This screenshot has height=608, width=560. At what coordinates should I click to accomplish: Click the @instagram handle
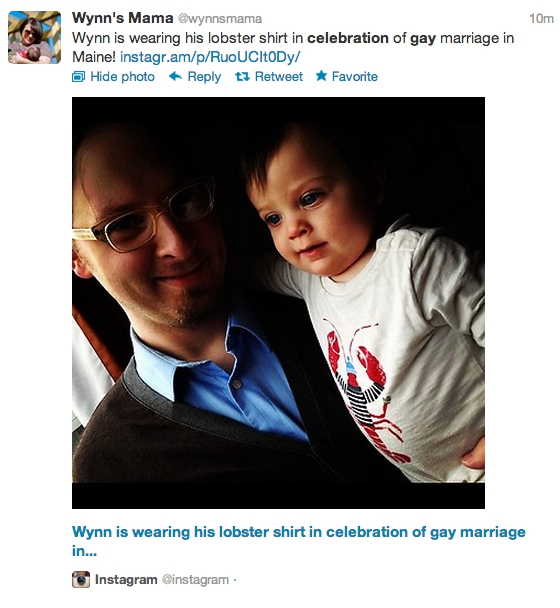(x=195, y=580)
